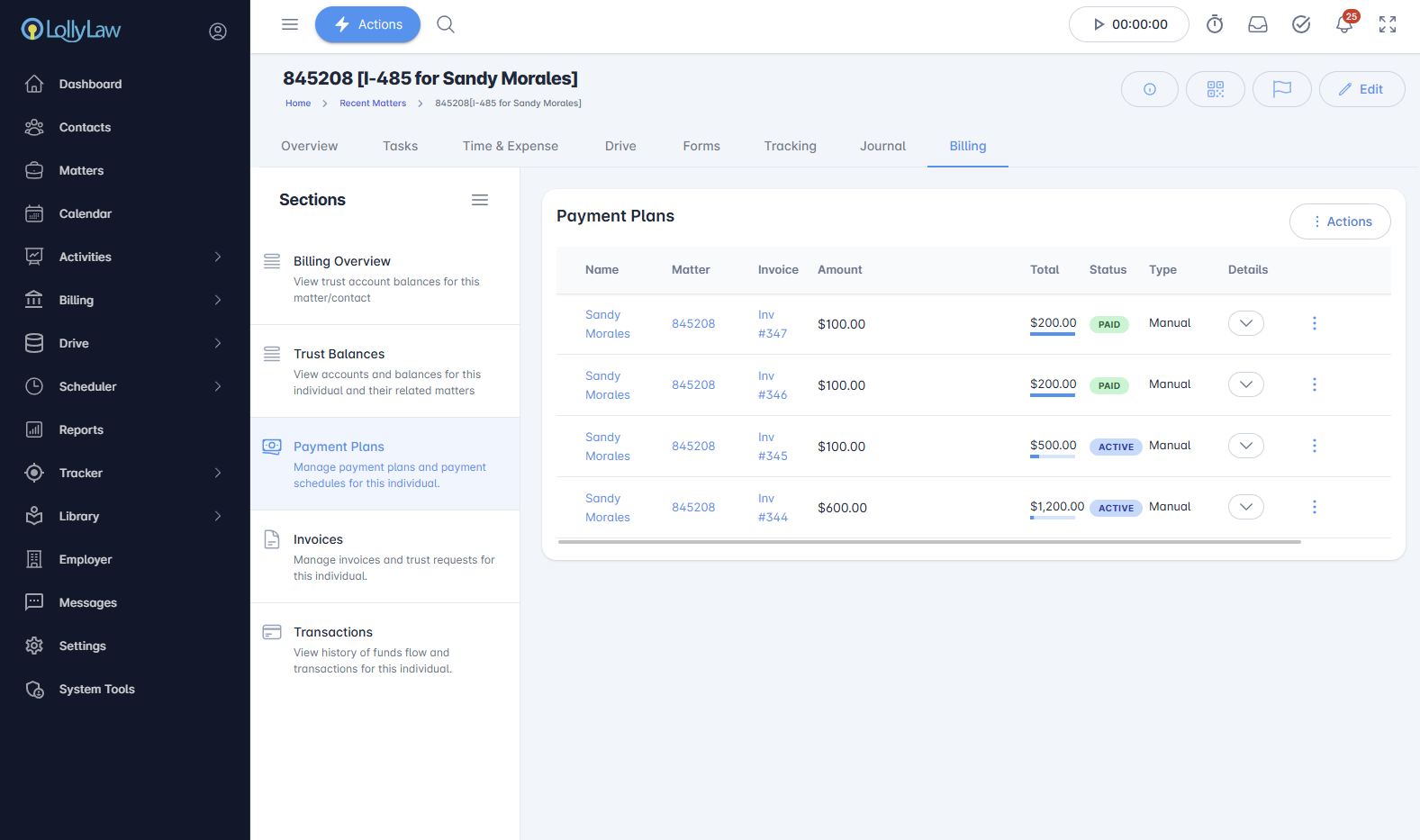The width and height of the screenshot is (1420, 840).
Task: Enter fullscreen mode using expand icon
Action: pos(1388,24)
